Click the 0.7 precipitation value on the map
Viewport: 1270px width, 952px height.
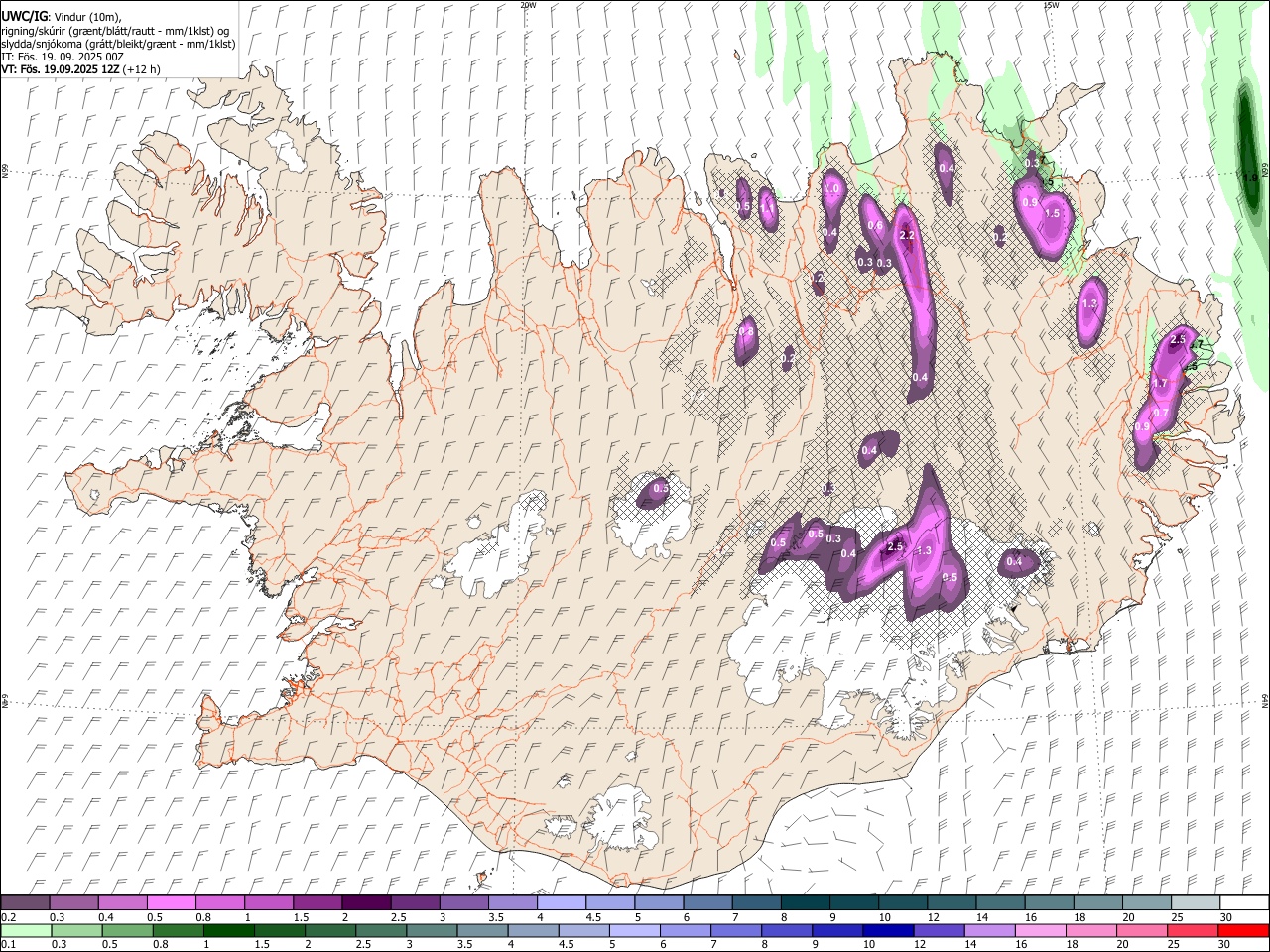1162,413
